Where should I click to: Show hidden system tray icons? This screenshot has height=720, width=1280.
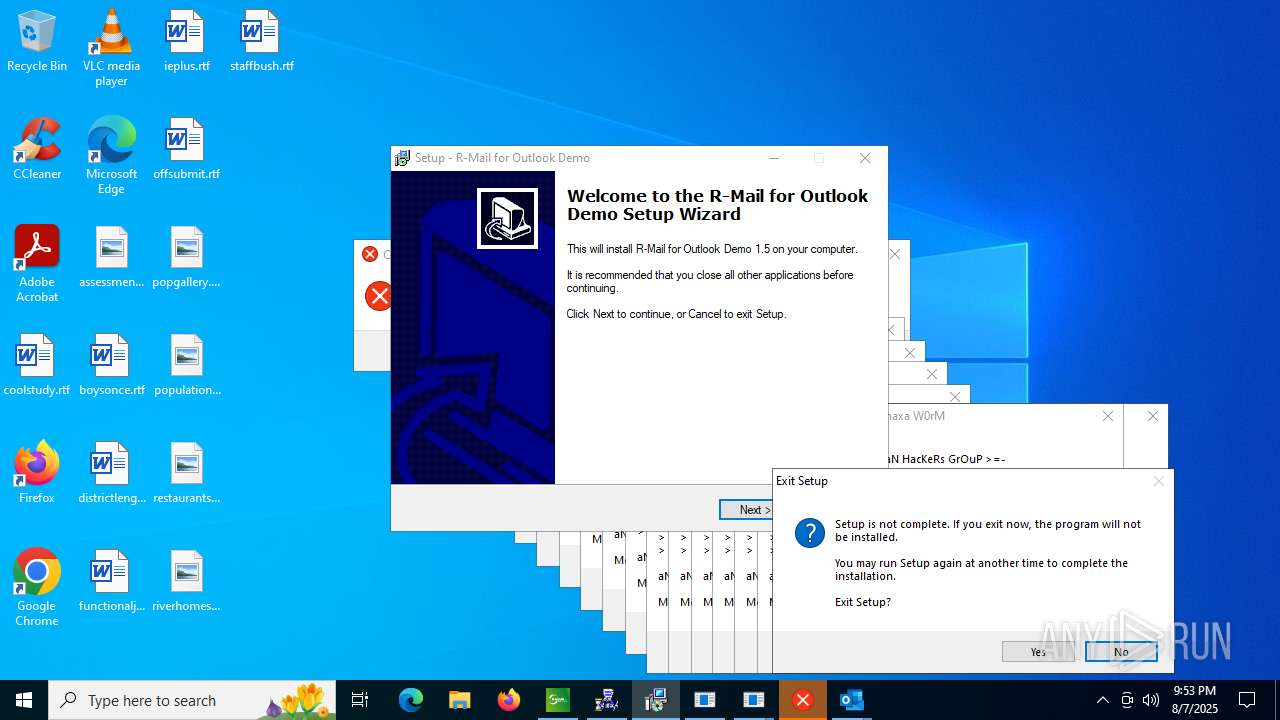tap(1102, 700)
